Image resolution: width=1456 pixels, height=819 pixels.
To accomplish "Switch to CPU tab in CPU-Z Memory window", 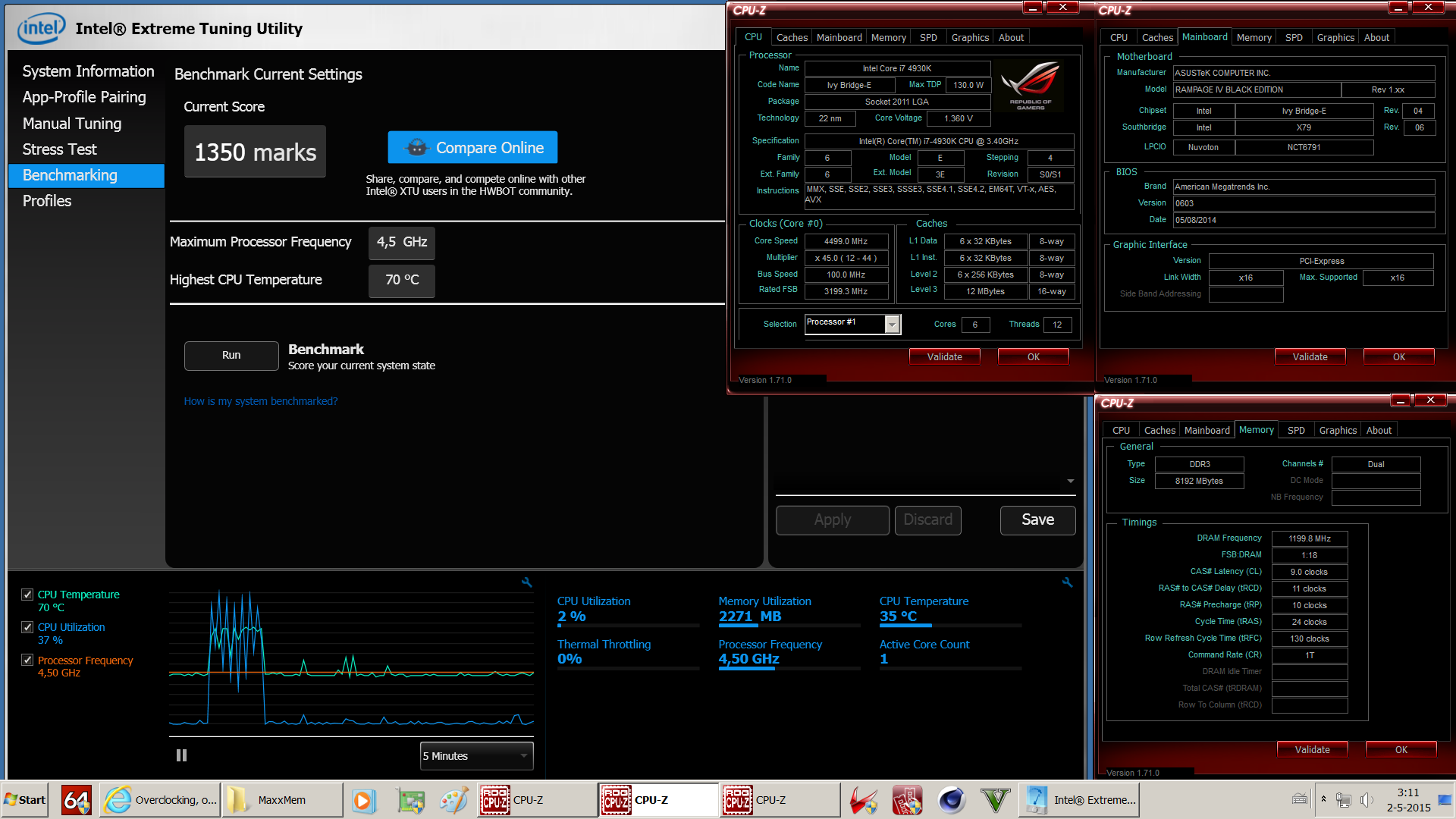I will click(x=1121, y=430).
